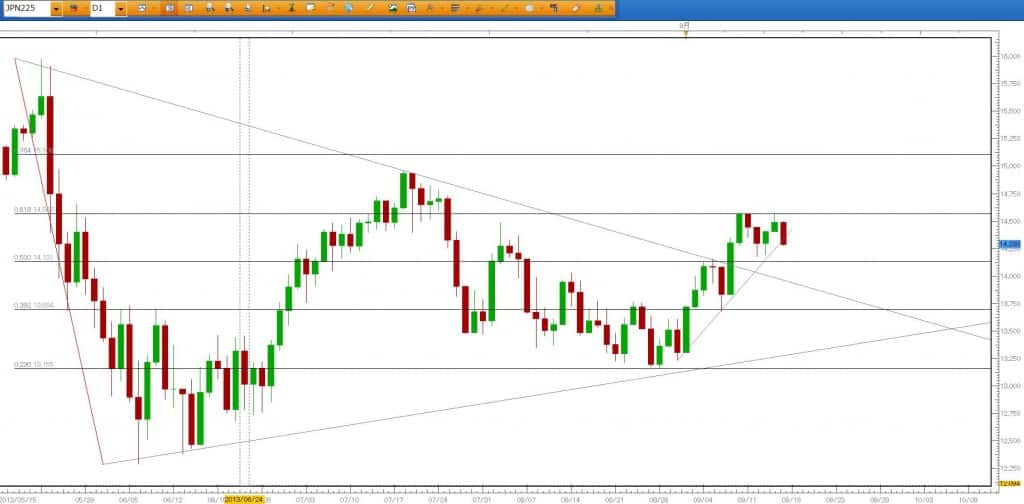Viewport: 1024px width, 504px height.
Task: Click the icon between symbol and timeframe selectors
Action: click(x=75, y=8)
